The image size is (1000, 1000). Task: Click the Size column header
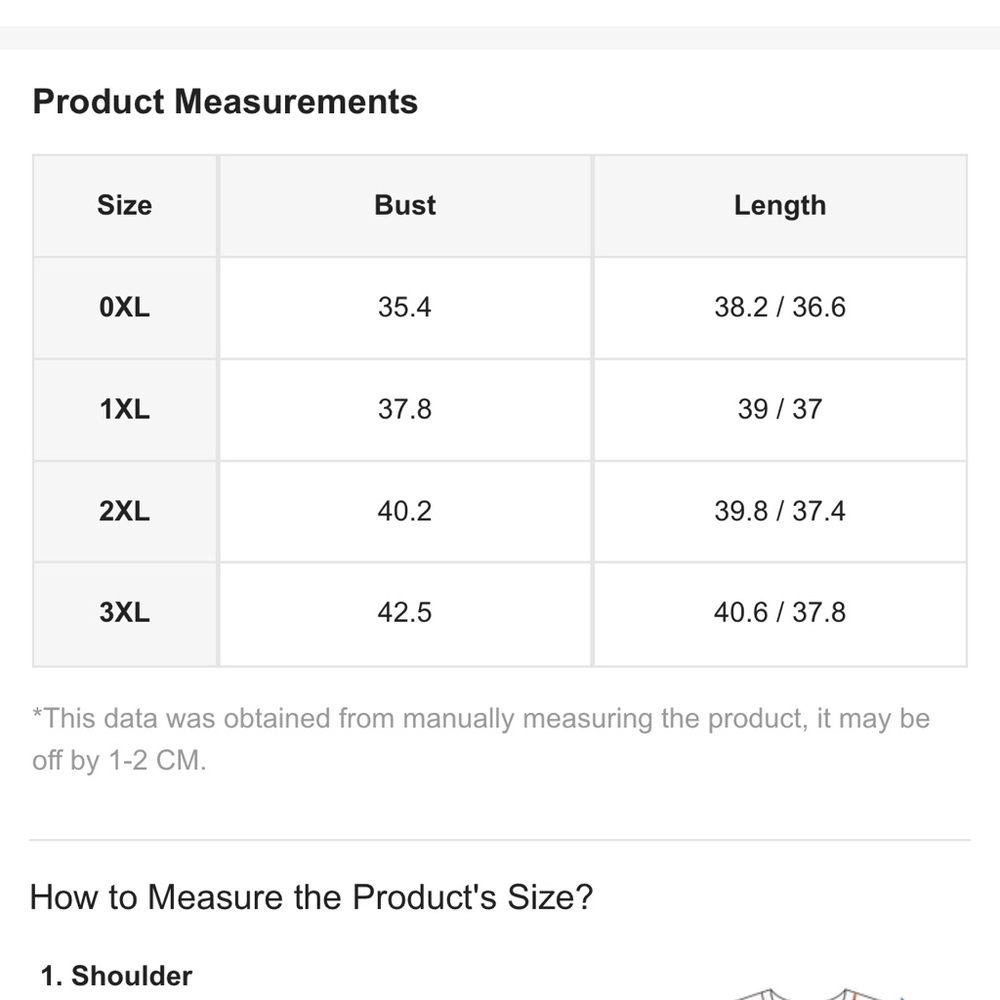pos(124,205)
